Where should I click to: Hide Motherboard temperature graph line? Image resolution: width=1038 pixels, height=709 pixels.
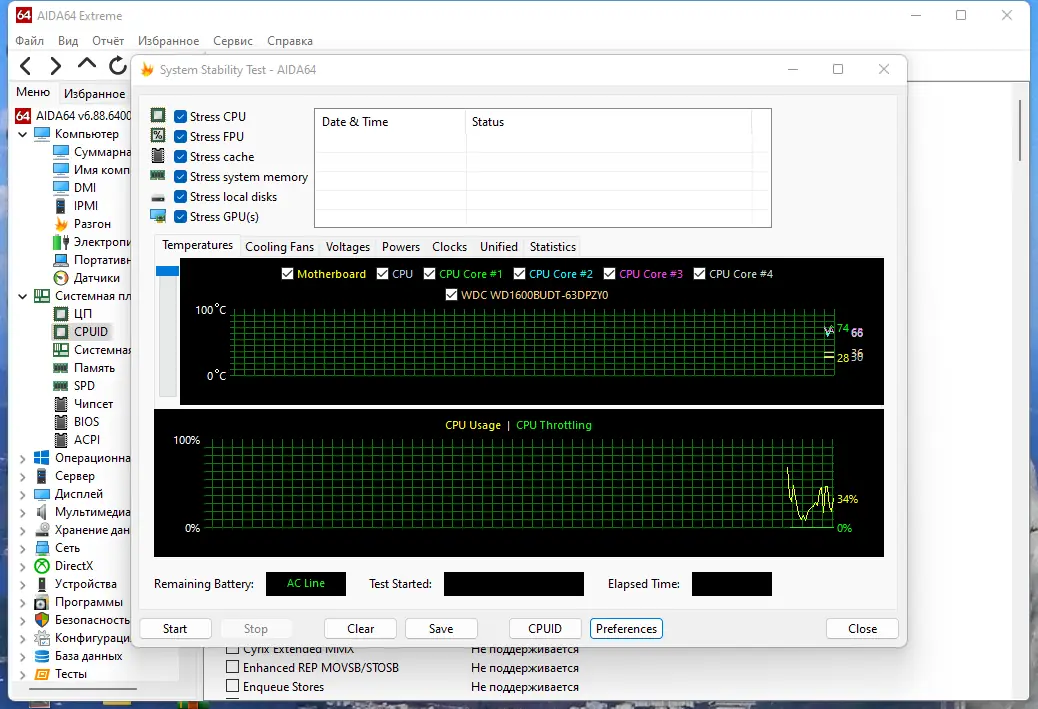click(x=287, y=273)
